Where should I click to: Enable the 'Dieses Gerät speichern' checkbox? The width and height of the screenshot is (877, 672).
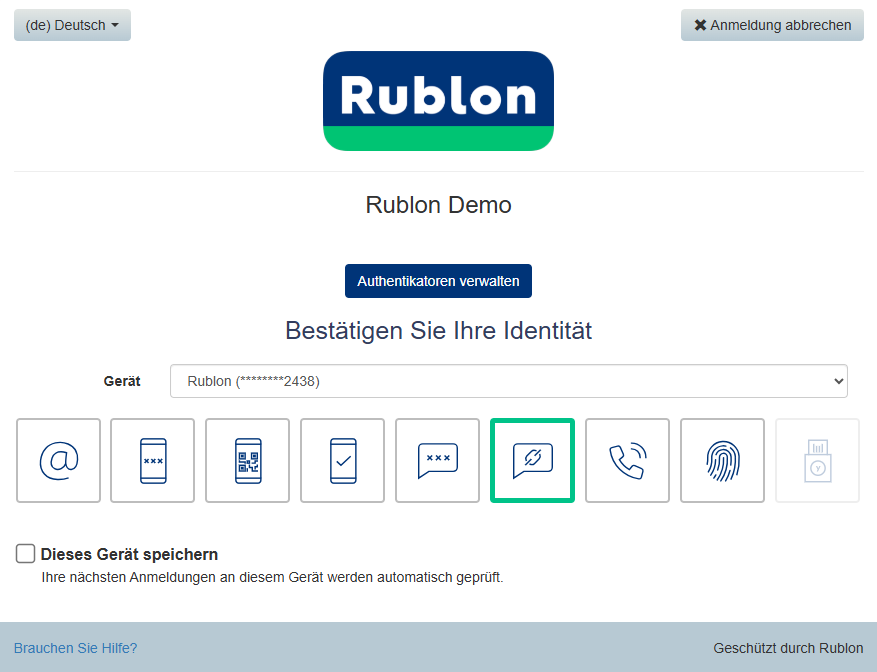click(26, 554)
